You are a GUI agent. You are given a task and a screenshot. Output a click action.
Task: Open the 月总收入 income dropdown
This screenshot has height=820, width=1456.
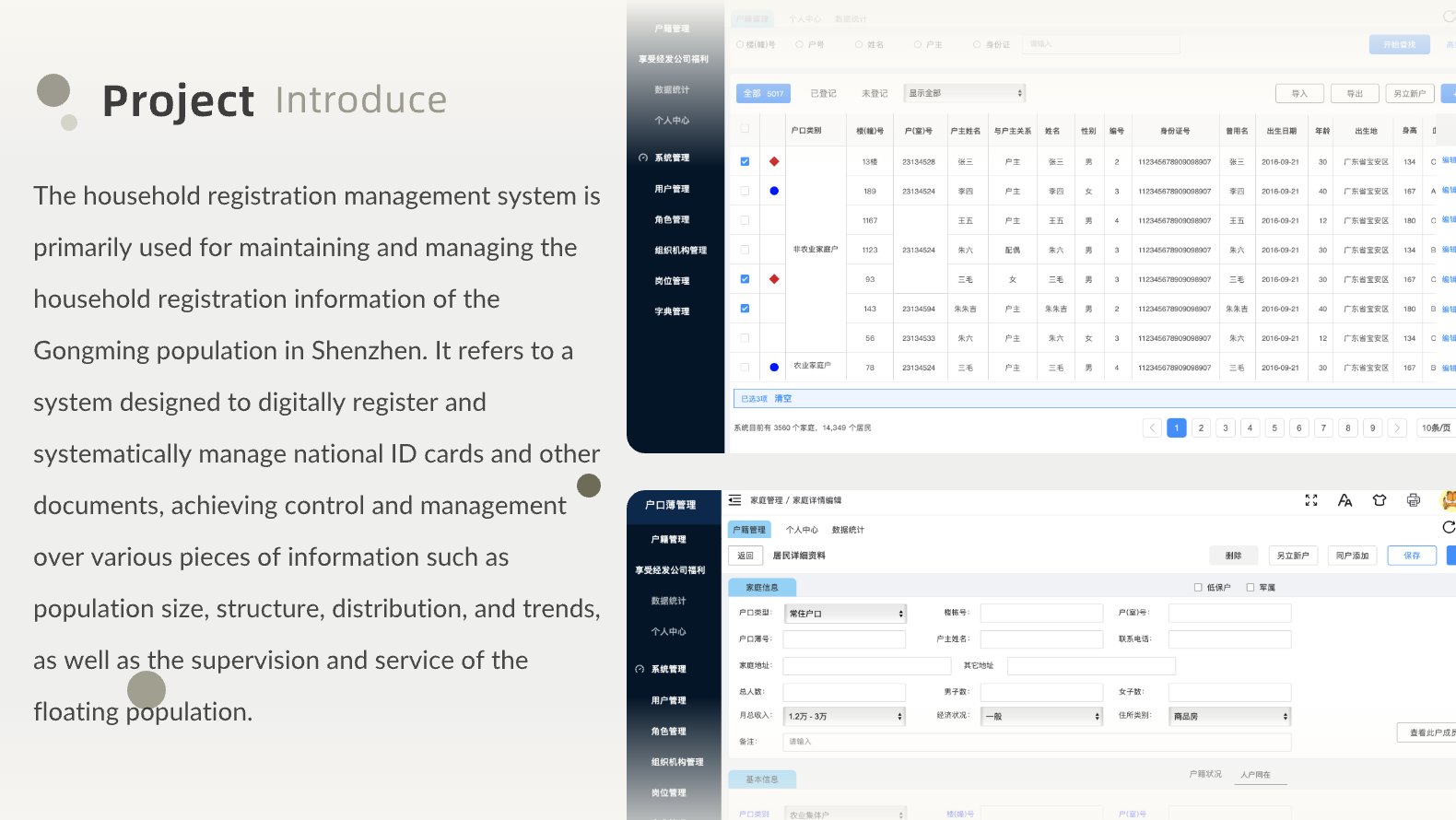pyautogui.click(x=845, y=716)
